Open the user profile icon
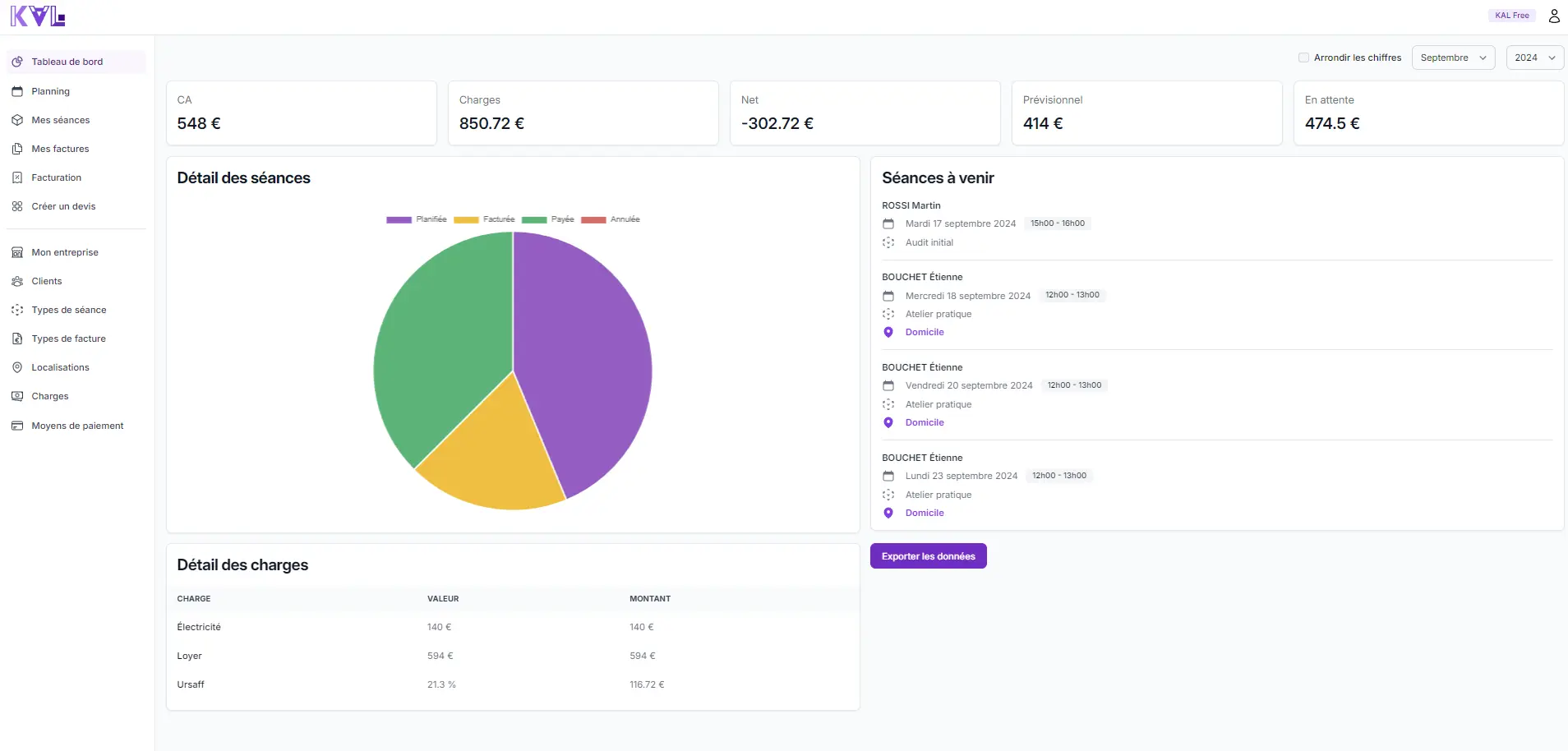This screenshot has height=751, width=1568. click(x=1553, y=16)
